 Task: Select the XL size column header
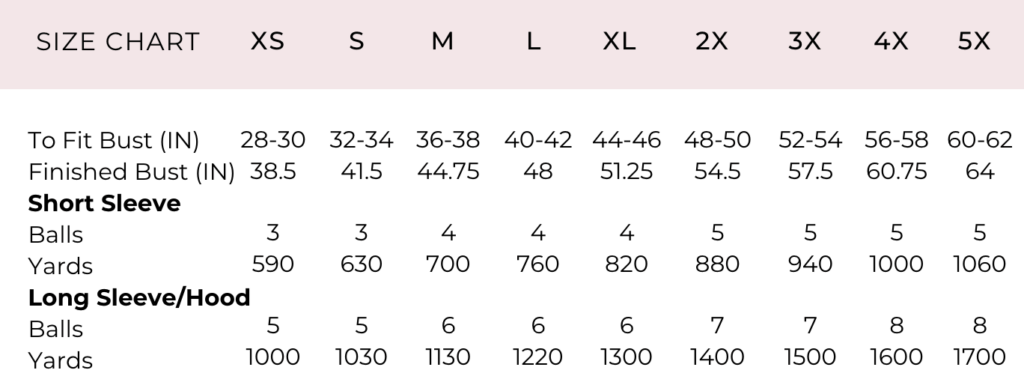pyautogui.click(x=618, y=42)
